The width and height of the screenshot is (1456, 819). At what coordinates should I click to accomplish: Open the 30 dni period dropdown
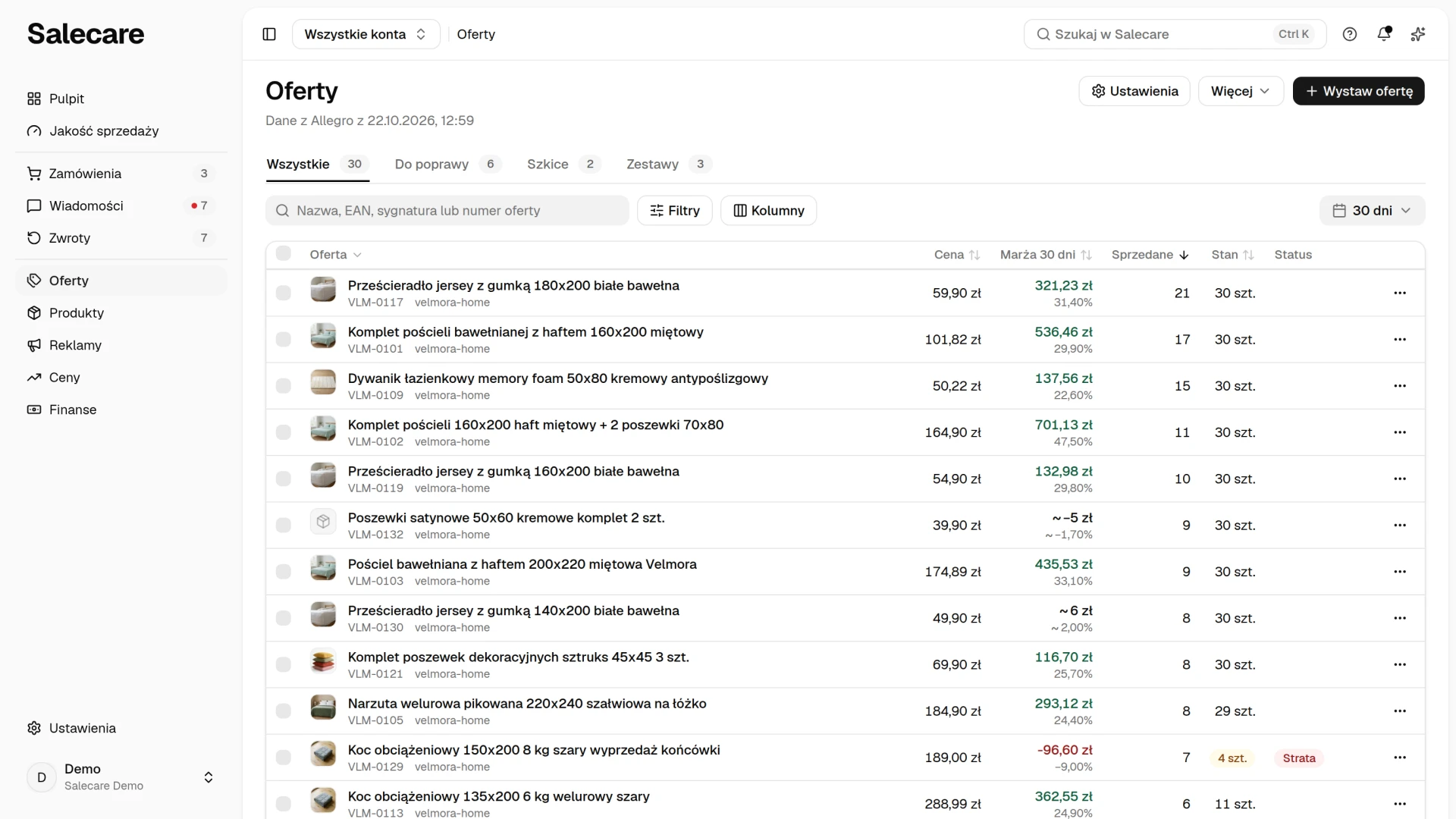tap(1372, 211)
